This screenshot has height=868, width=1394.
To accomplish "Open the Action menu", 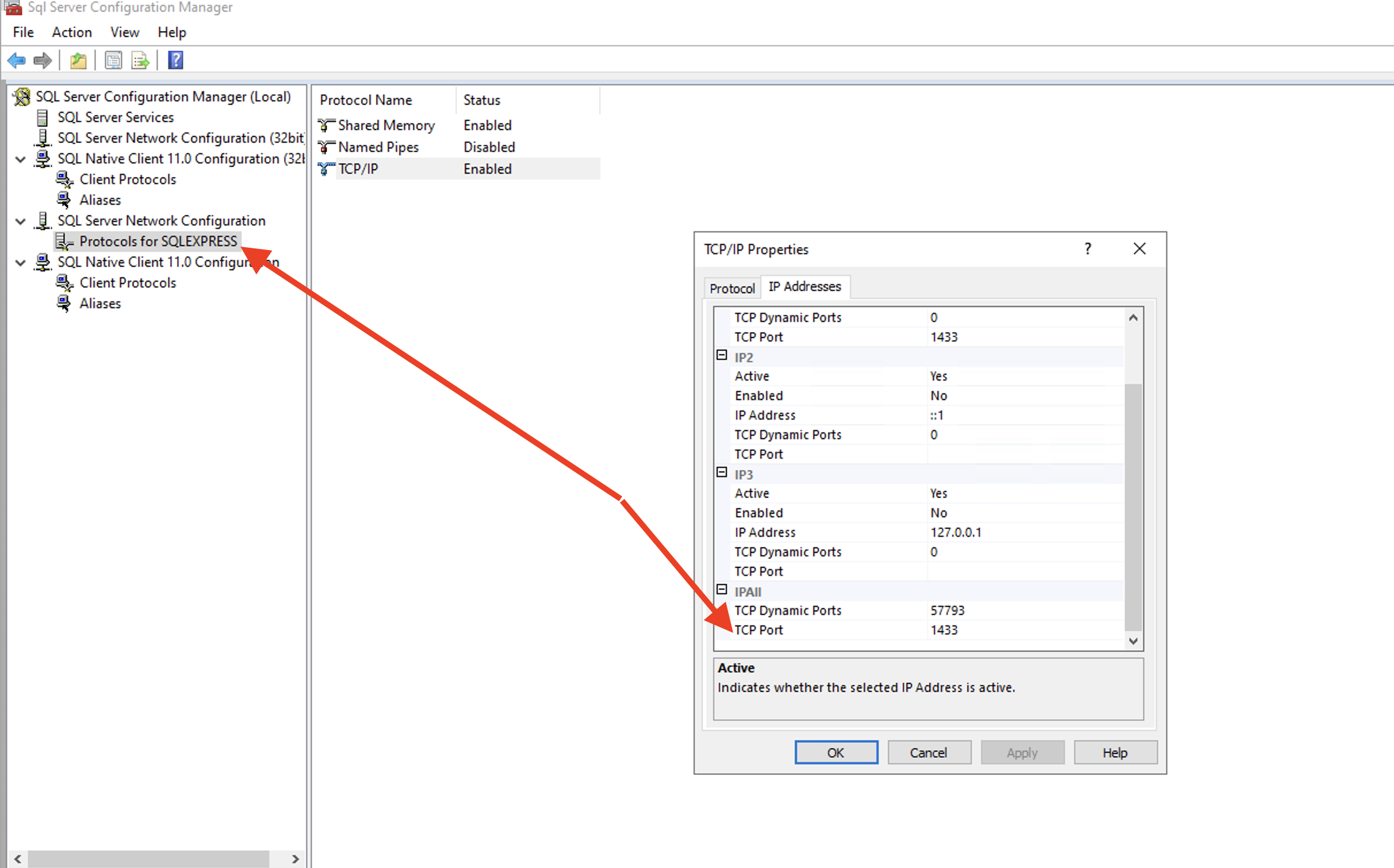I will (72, 32).
